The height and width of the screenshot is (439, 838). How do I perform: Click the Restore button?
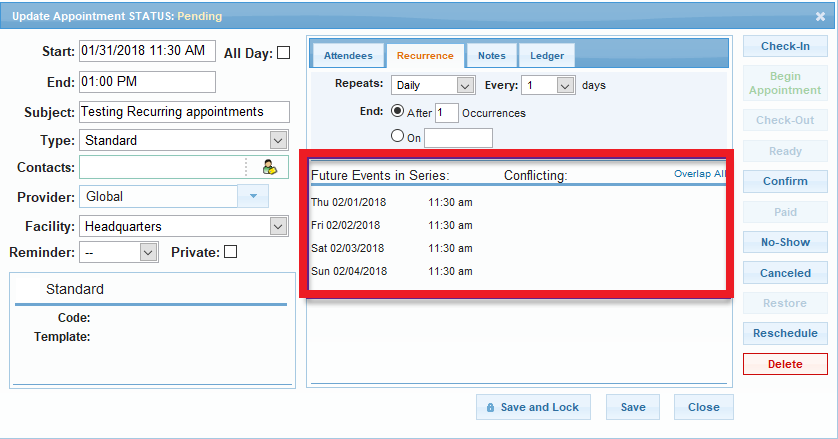(785, 303)
